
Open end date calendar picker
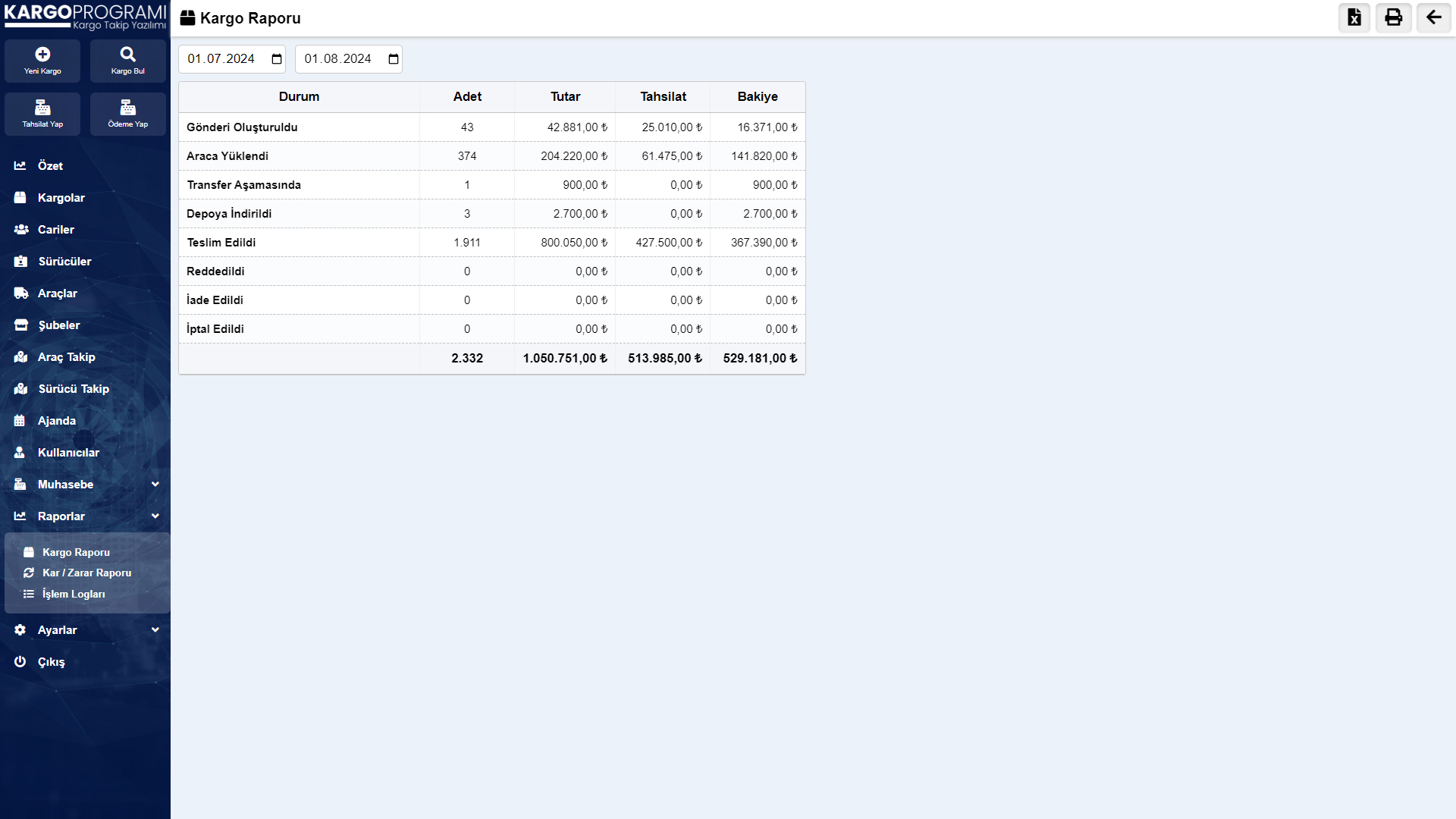[394, 59]
